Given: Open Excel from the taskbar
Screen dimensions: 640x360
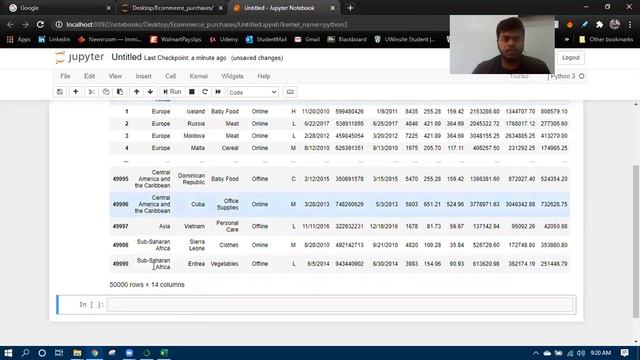Looking at the screenshot, I should pyautogui.click(x=164, y=353).
